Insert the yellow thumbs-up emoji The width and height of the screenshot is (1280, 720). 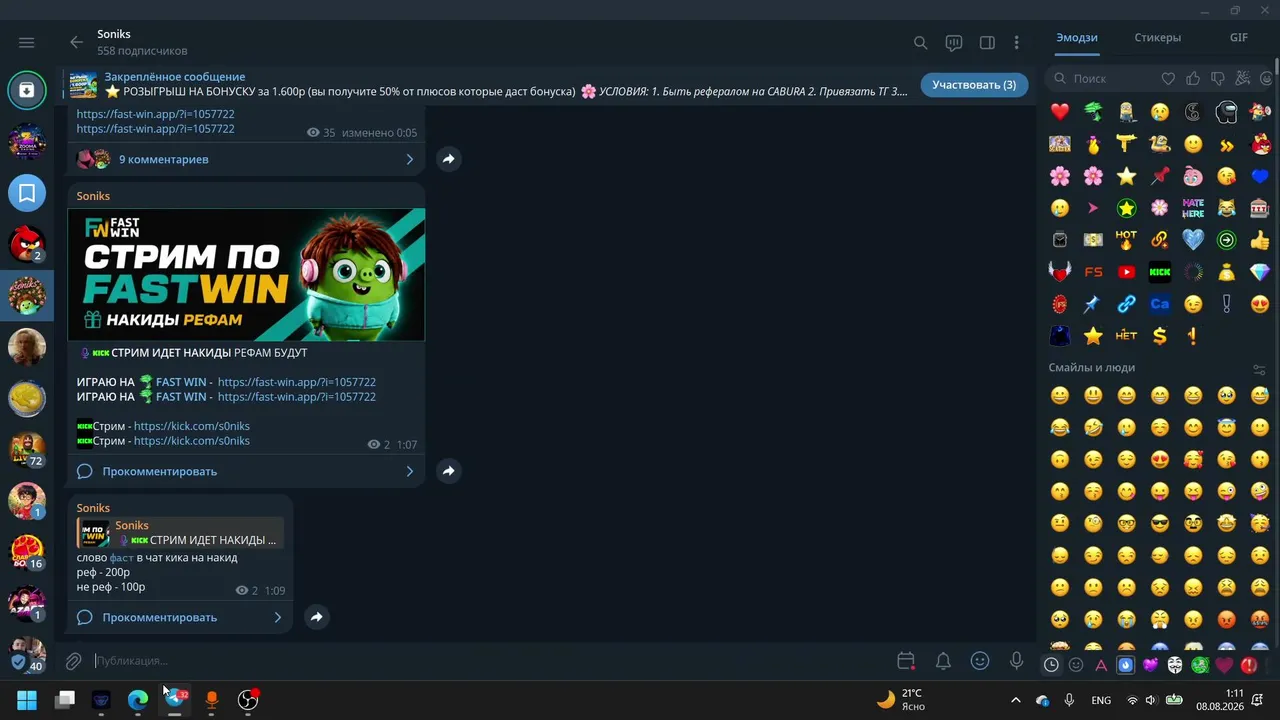(1260, 240)
